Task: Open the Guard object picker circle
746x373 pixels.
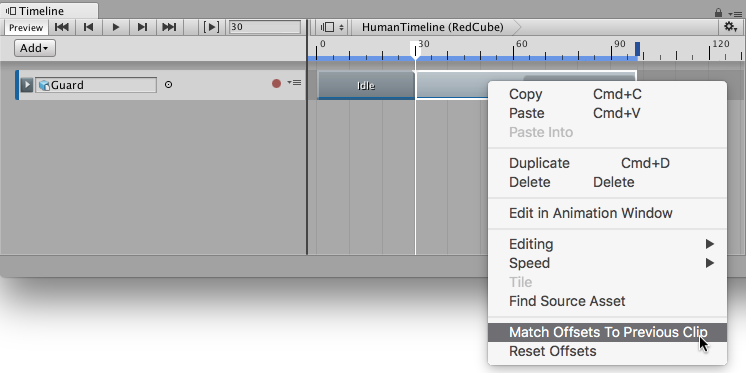Action: coord(168,85)
